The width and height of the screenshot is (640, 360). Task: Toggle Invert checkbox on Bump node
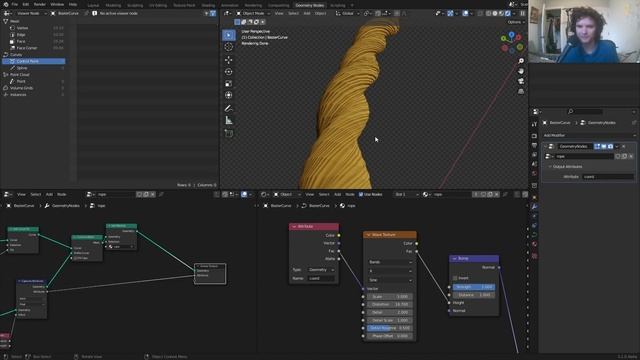455,278
